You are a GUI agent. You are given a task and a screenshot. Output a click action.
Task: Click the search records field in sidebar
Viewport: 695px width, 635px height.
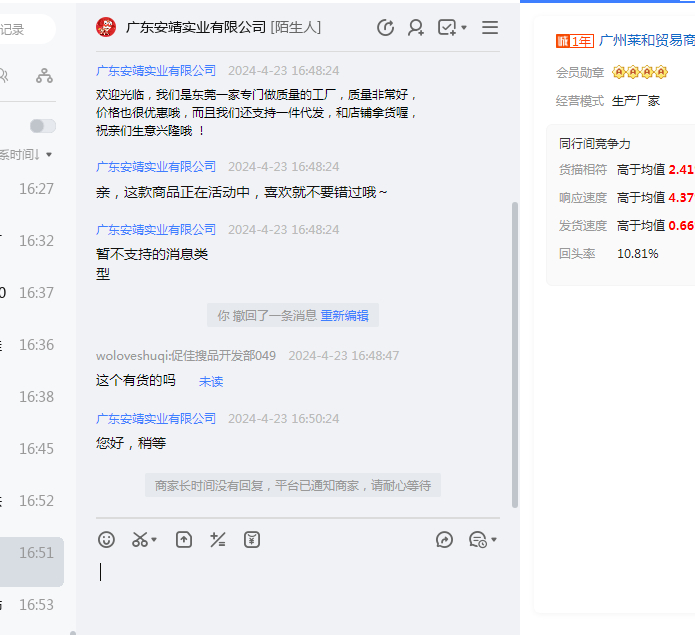coord(27,29)
